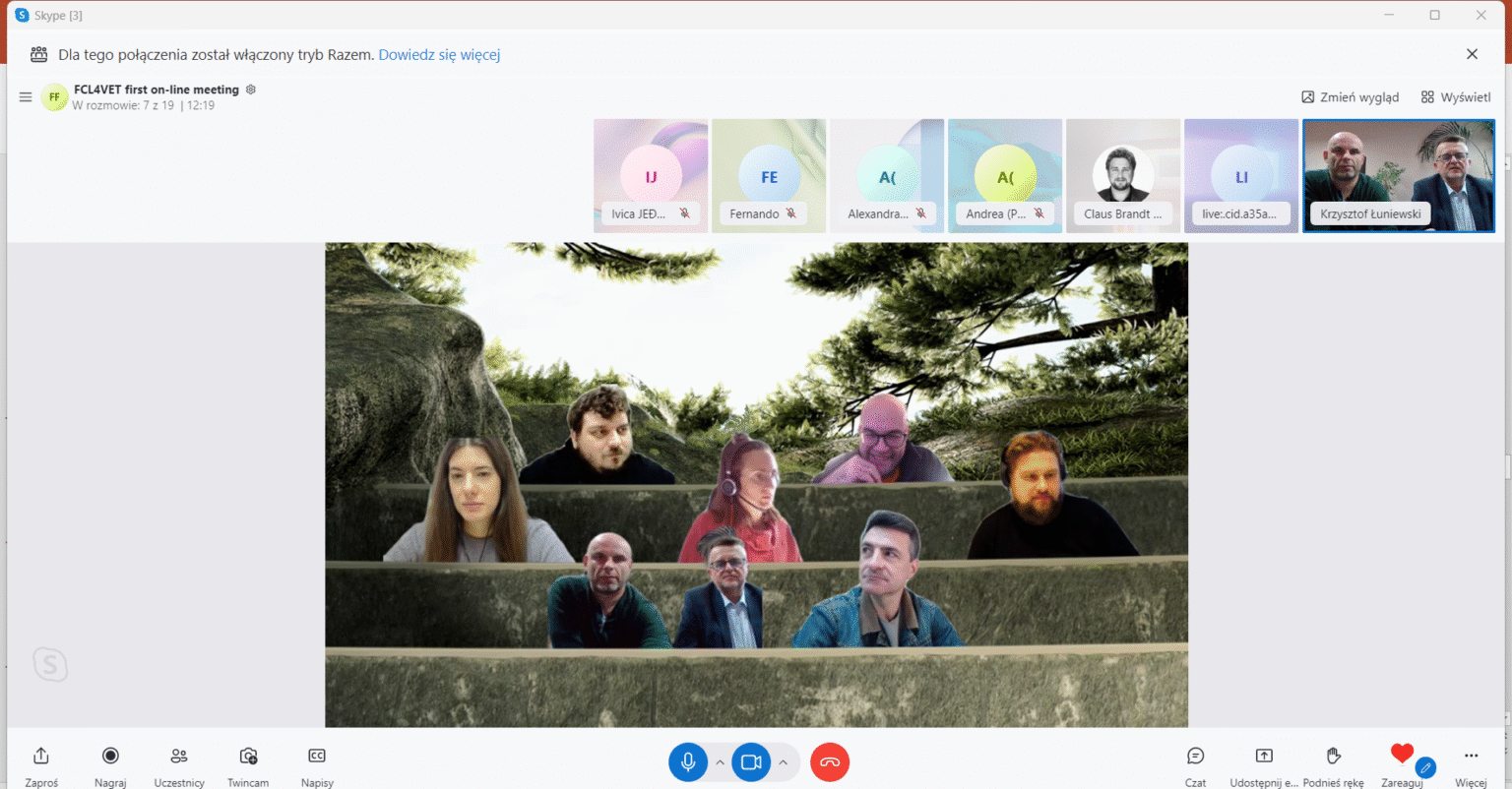Click the Zaproś invite icon

pos(41,757)
